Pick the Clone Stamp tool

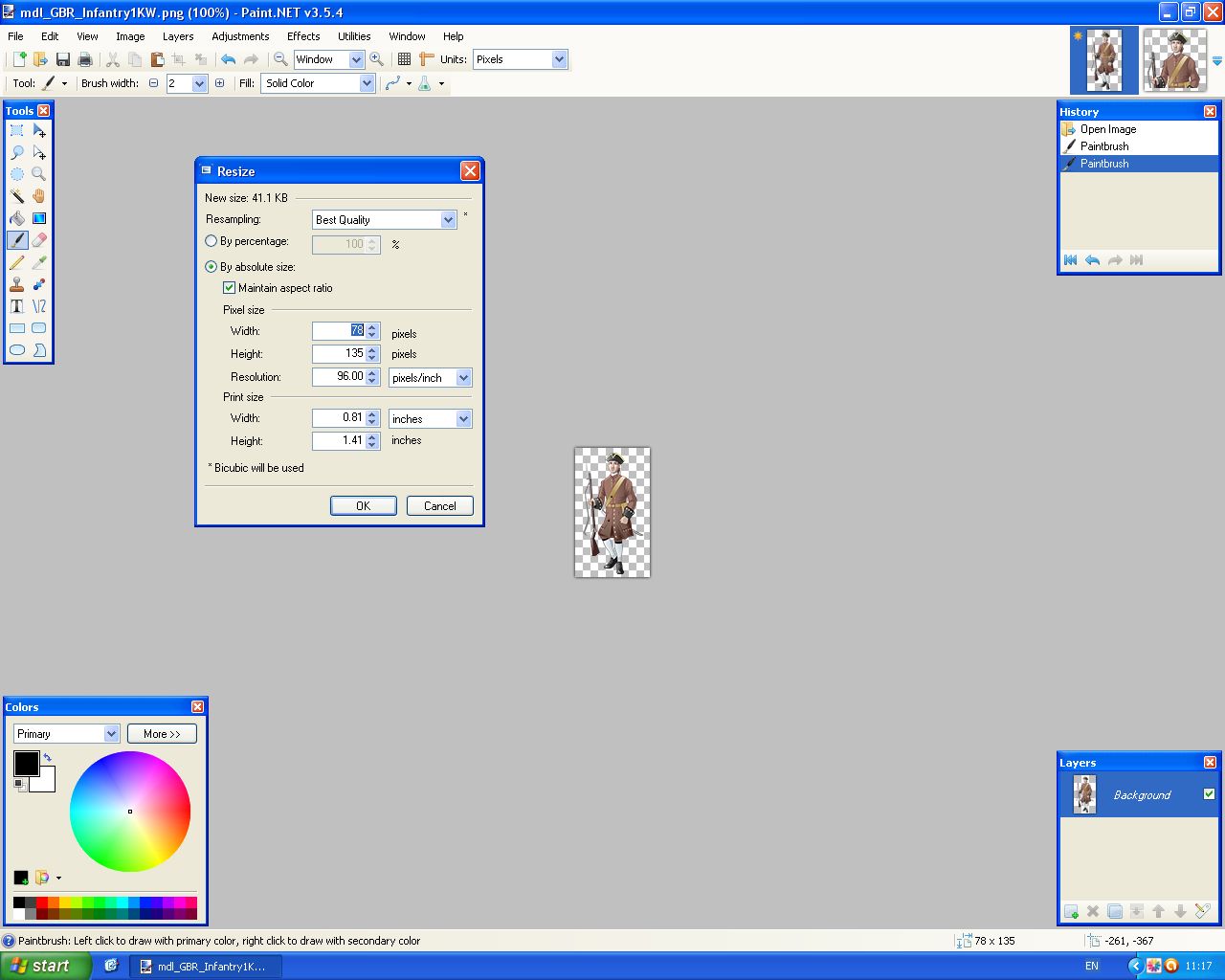[17, 284]
